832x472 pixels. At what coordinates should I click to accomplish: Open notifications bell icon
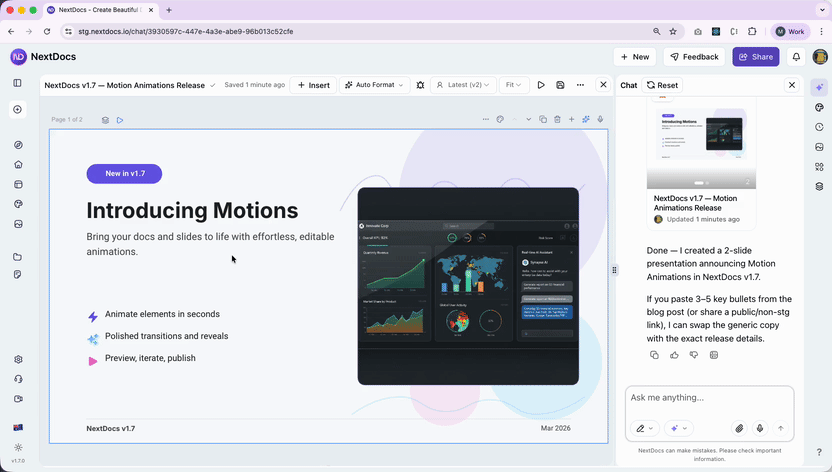coord(796,57)
